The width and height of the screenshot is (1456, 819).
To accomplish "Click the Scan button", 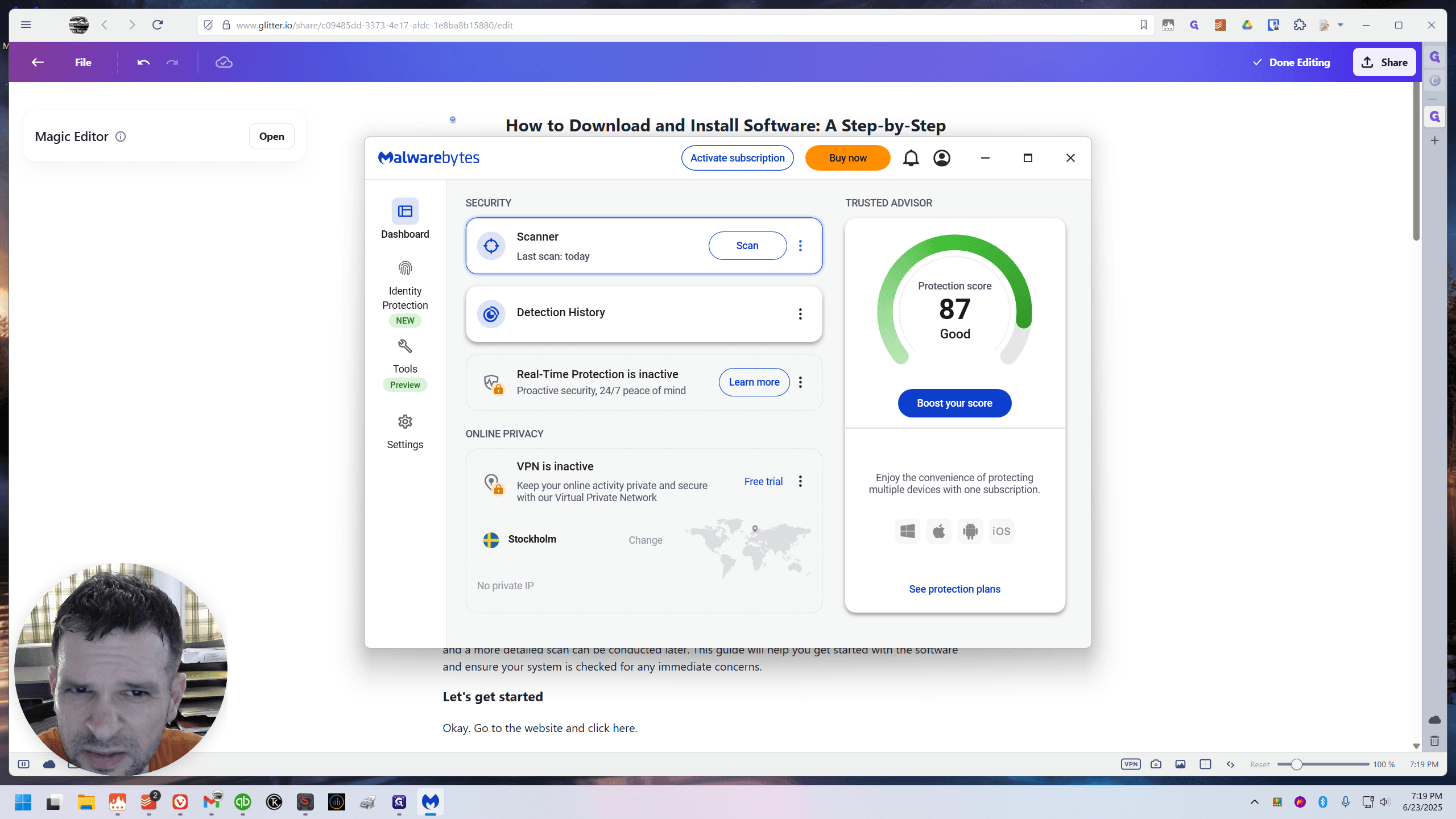I will point(747,246).
